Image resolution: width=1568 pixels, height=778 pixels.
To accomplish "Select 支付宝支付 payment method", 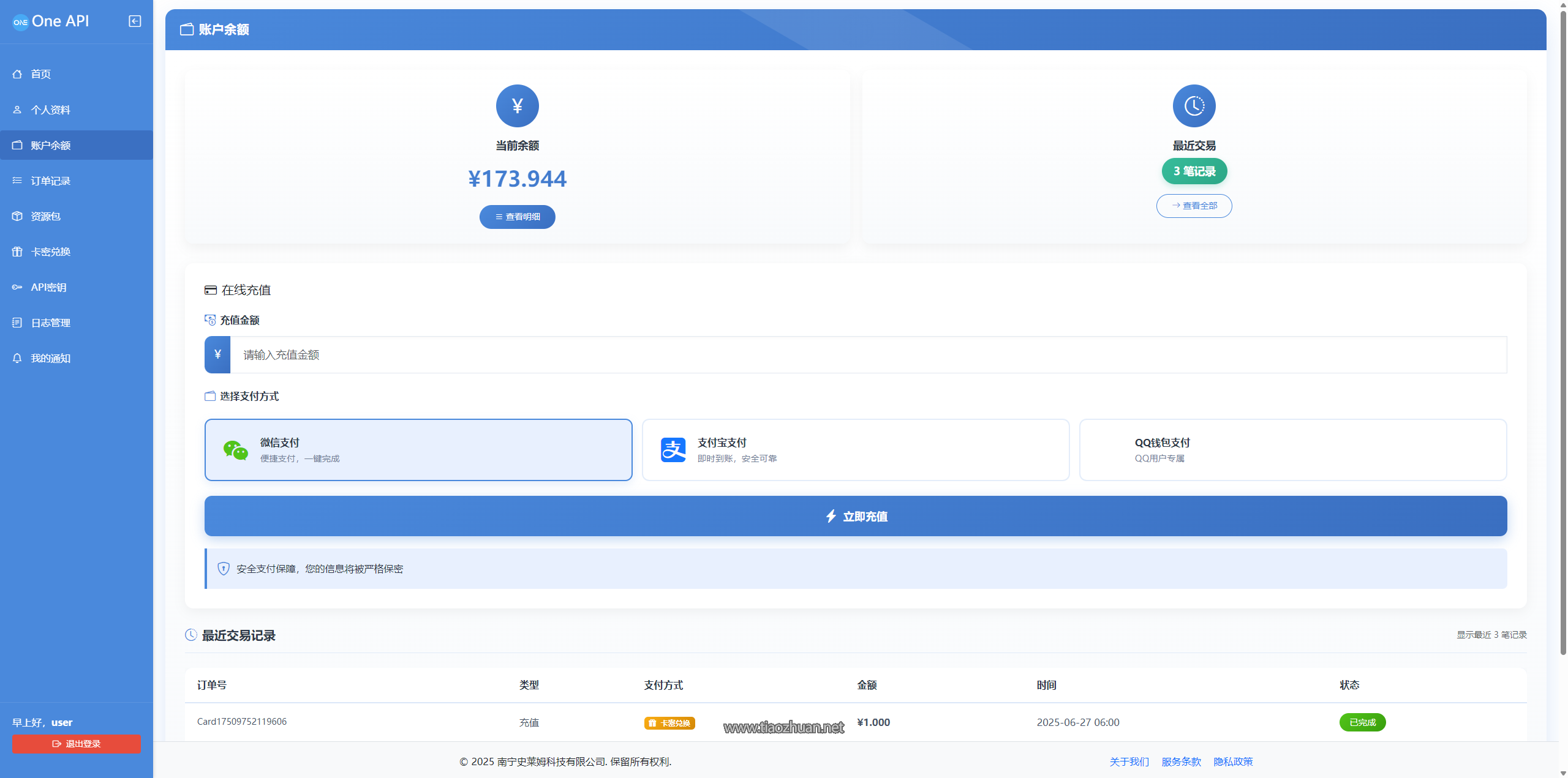I will (x=856, y=450).
